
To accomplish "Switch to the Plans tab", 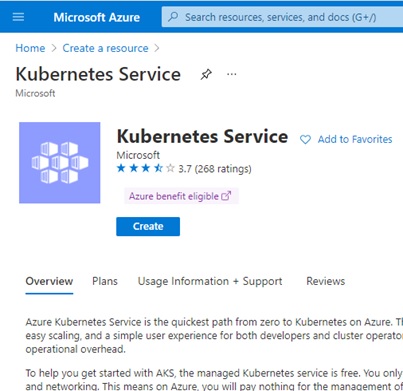I will point(105,281).
